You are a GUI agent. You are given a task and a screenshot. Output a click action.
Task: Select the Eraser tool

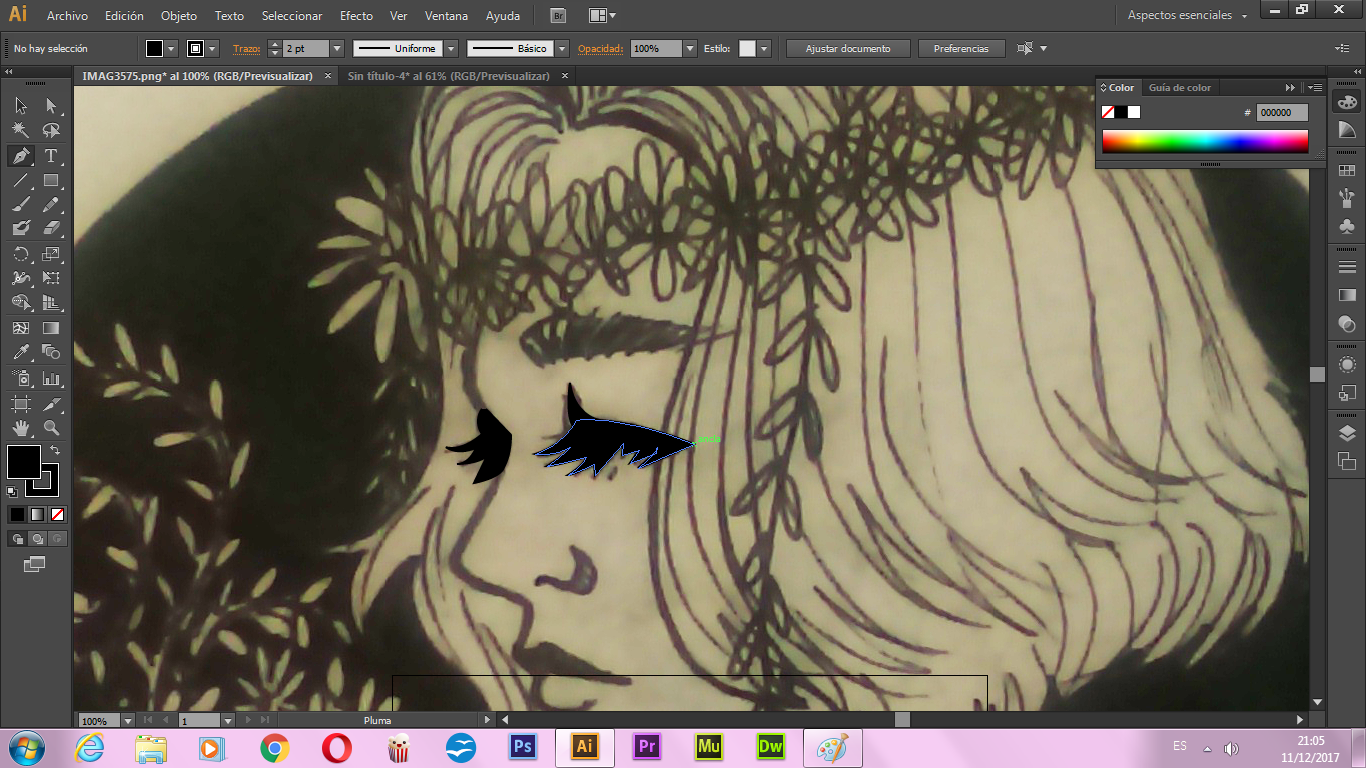[51, 228]
